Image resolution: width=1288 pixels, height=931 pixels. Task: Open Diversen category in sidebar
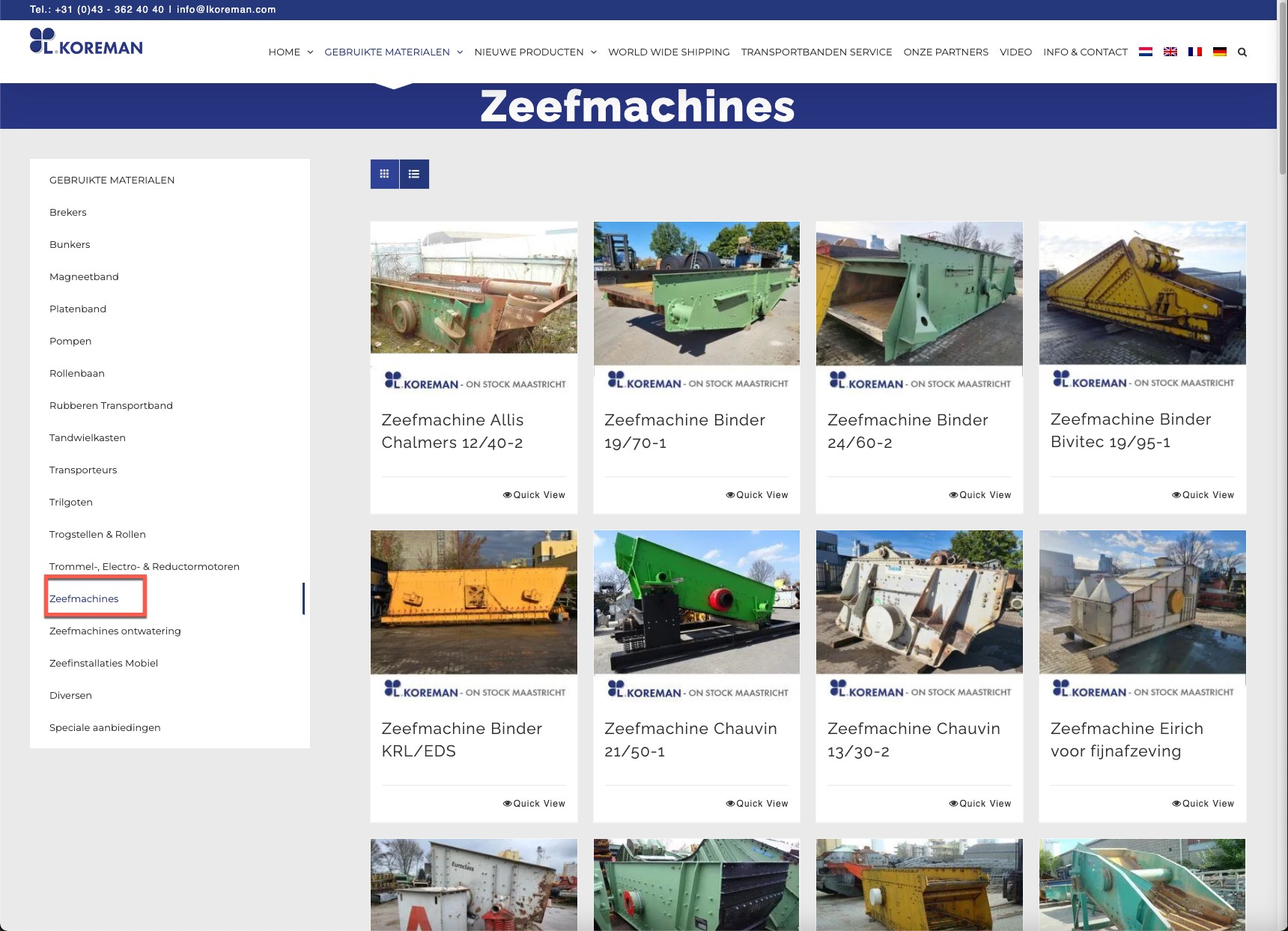[x=70, y=695]
